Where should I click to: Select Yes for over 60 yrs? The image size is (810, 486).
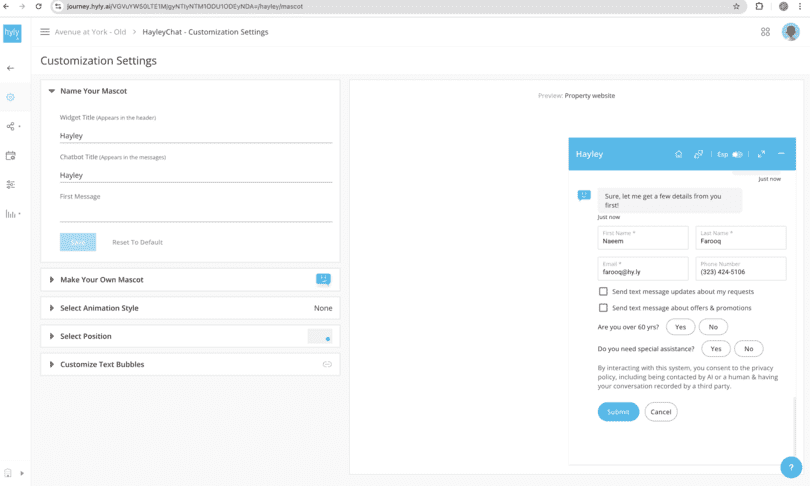coord(680,327)
